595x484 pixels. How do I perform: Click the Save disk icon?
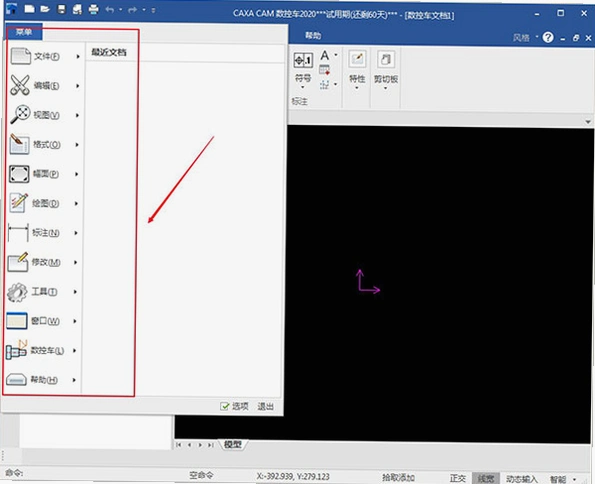61,9
